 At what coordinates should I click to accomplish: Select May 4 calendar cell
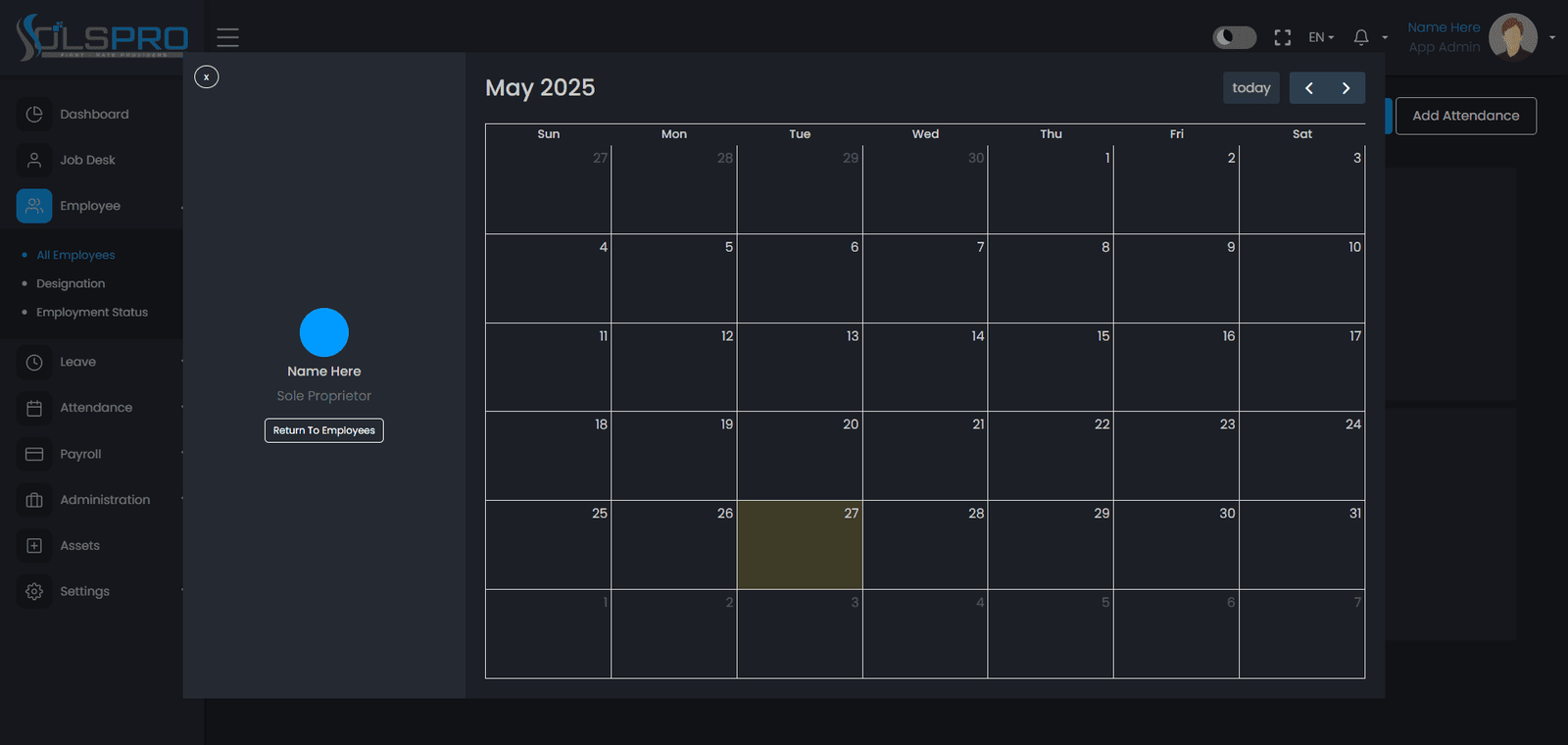point(549,278)
